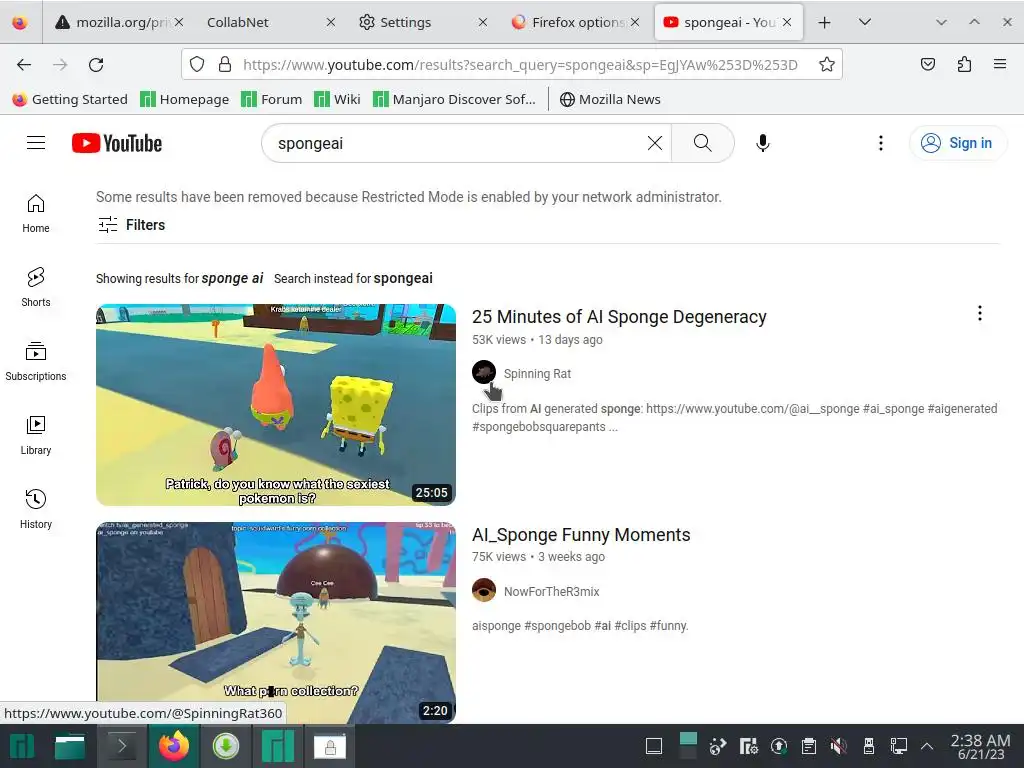Go to Home in the sidebar
Screen dimensions: 1024x768
pos(36,214)
